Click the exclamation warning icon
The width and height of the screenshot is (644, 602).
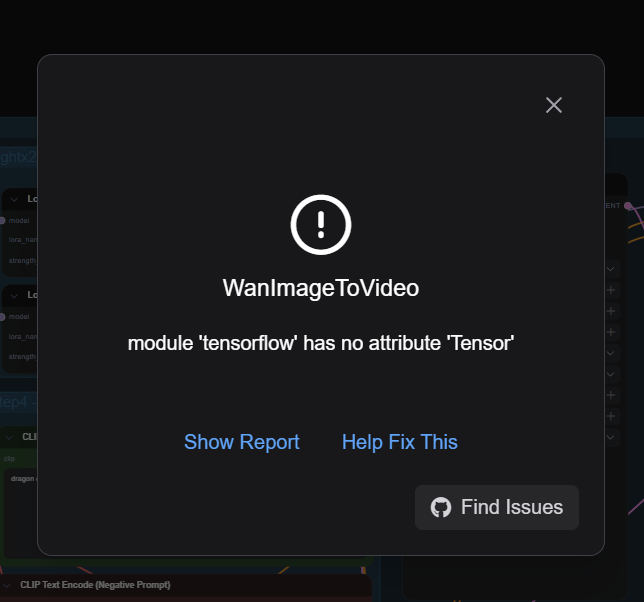(321, 225)
